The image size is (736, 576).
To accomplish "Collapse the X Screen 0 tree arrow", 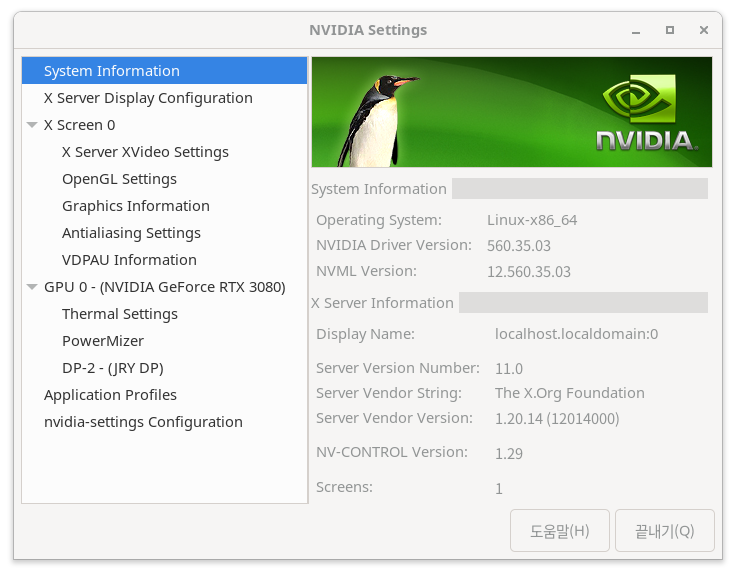I will click(32, 125).
